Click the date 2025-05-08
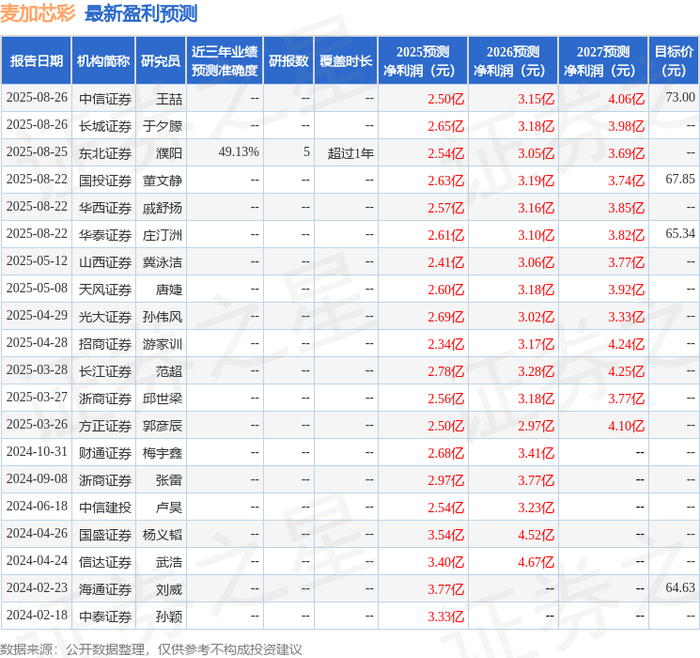 pyautogui.click(x=37, y=288)
